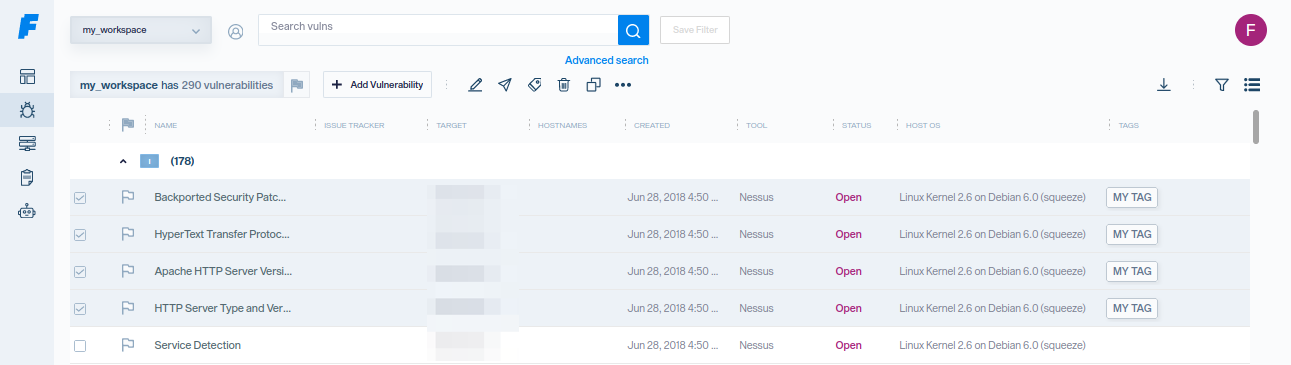
Task: Click the flag icon next to vulnerabilities count
Action: point(297,85)
